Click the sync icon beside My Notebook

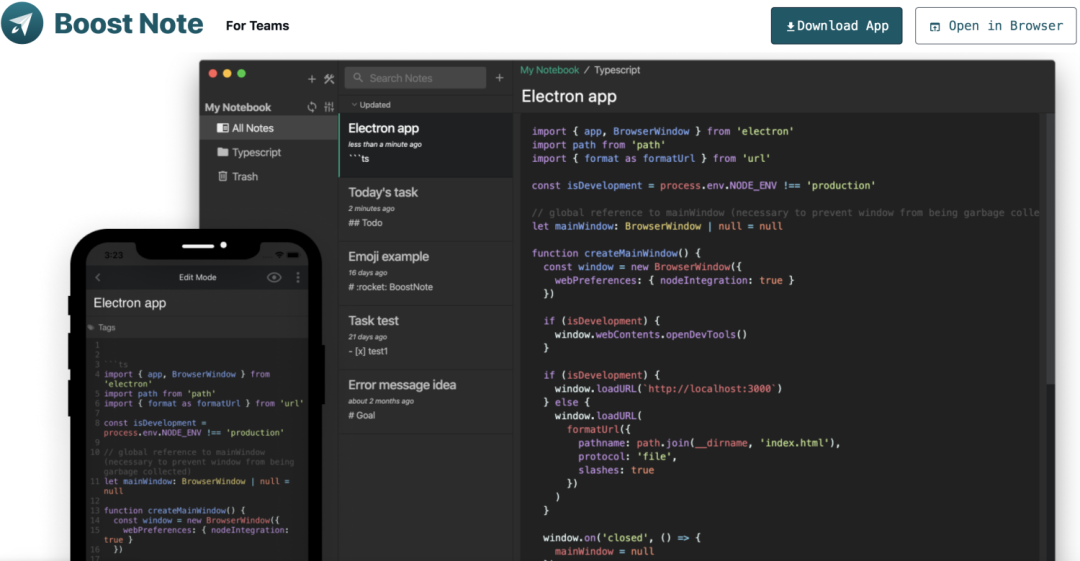pos(312,107)
